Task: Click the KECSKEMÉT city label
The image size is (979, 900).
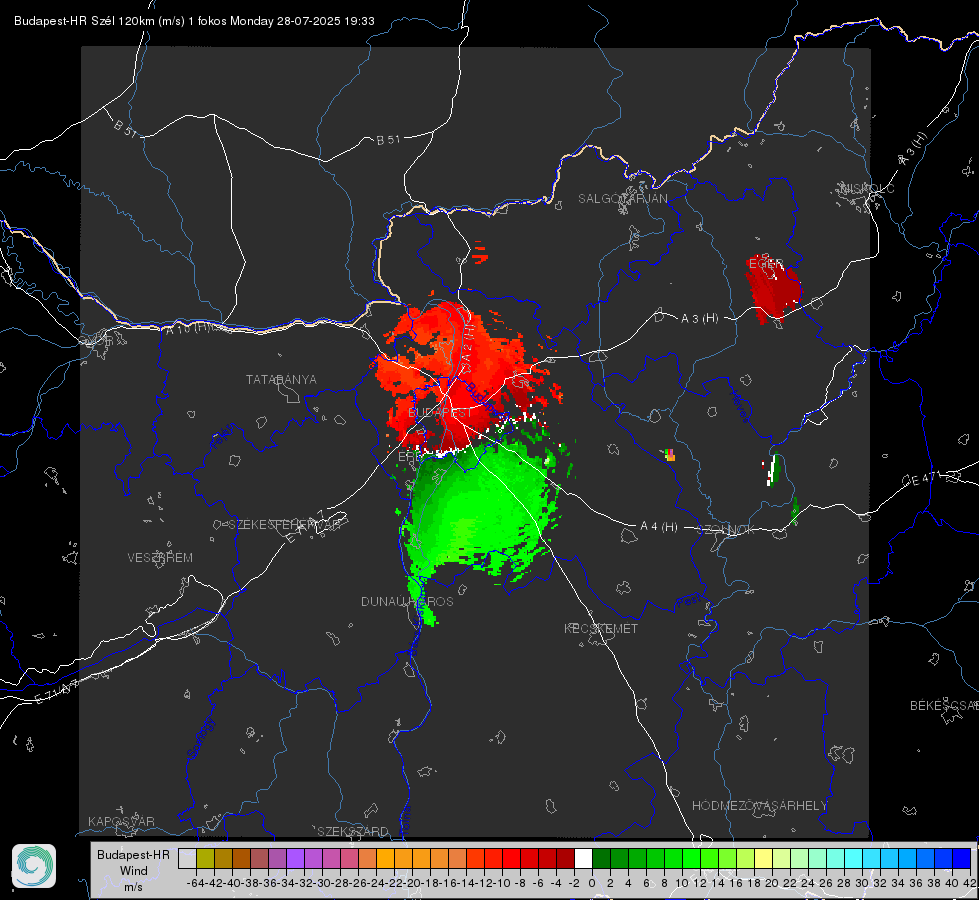Action: pos(601,629)
